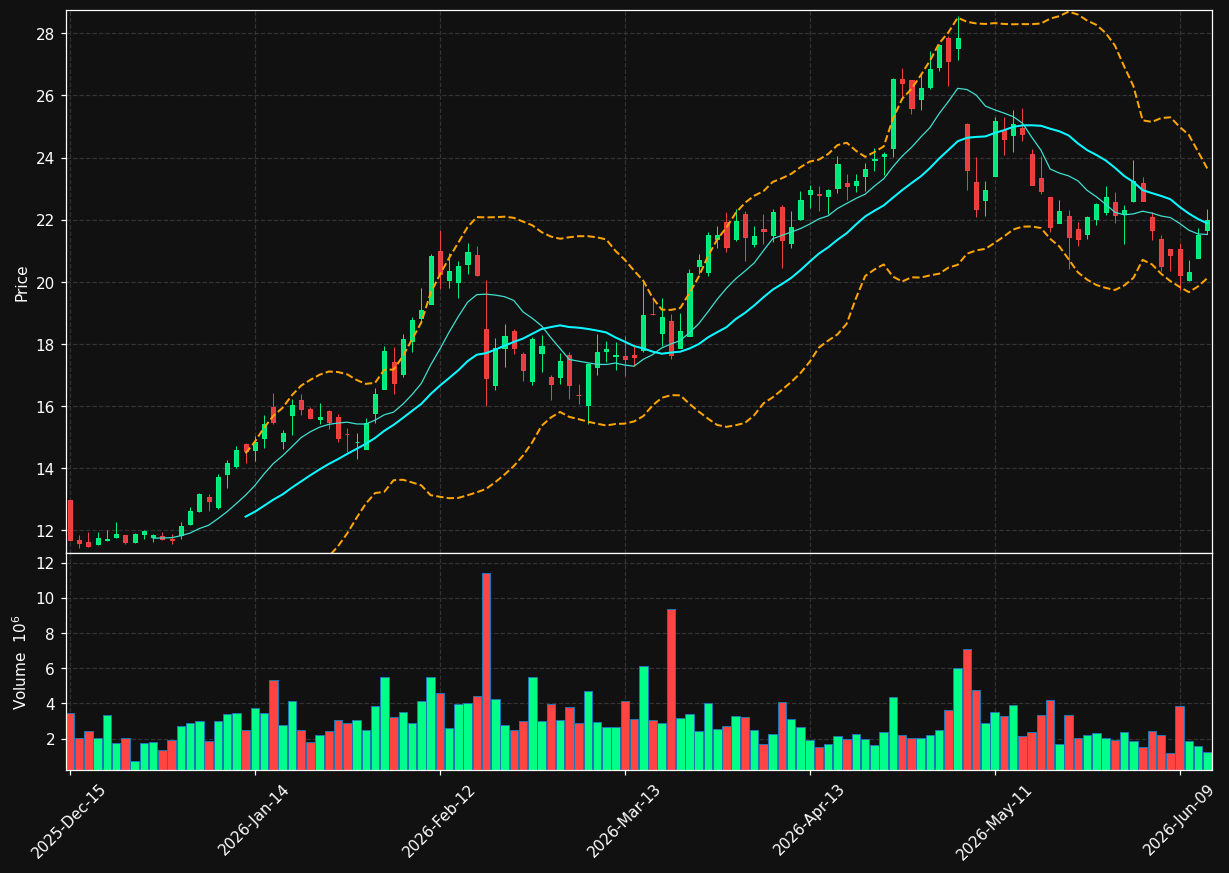
Task: Click the 2026-Jun-09 date label
Action: pyautogui.click(x=1180, y=821)
